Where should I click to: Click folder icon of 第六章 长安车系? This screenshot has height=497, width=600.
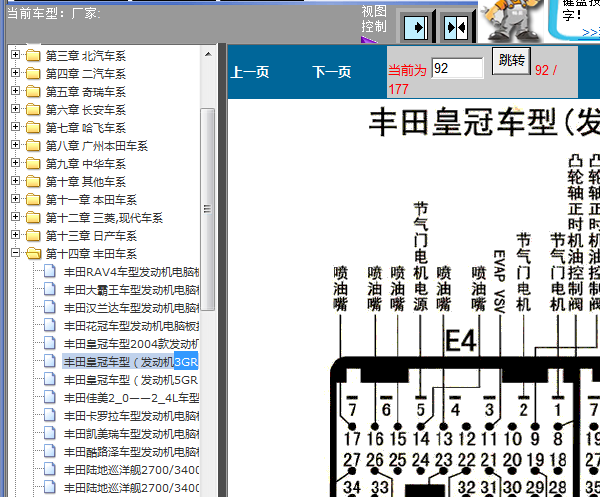(x=33, y=109)
